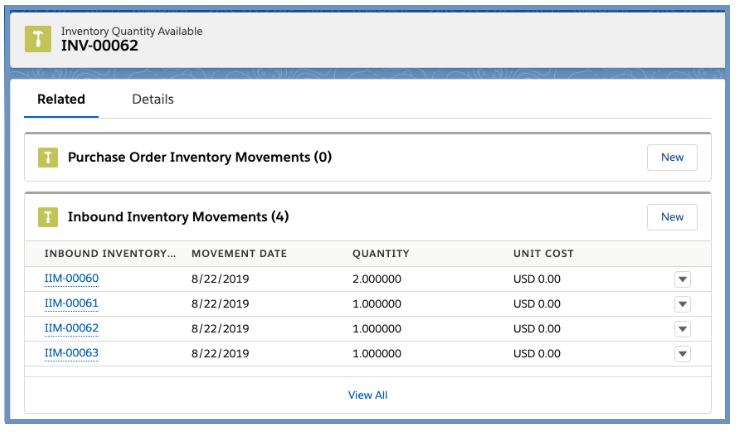
Task: Open record IIM-00062
Action: 71,328
